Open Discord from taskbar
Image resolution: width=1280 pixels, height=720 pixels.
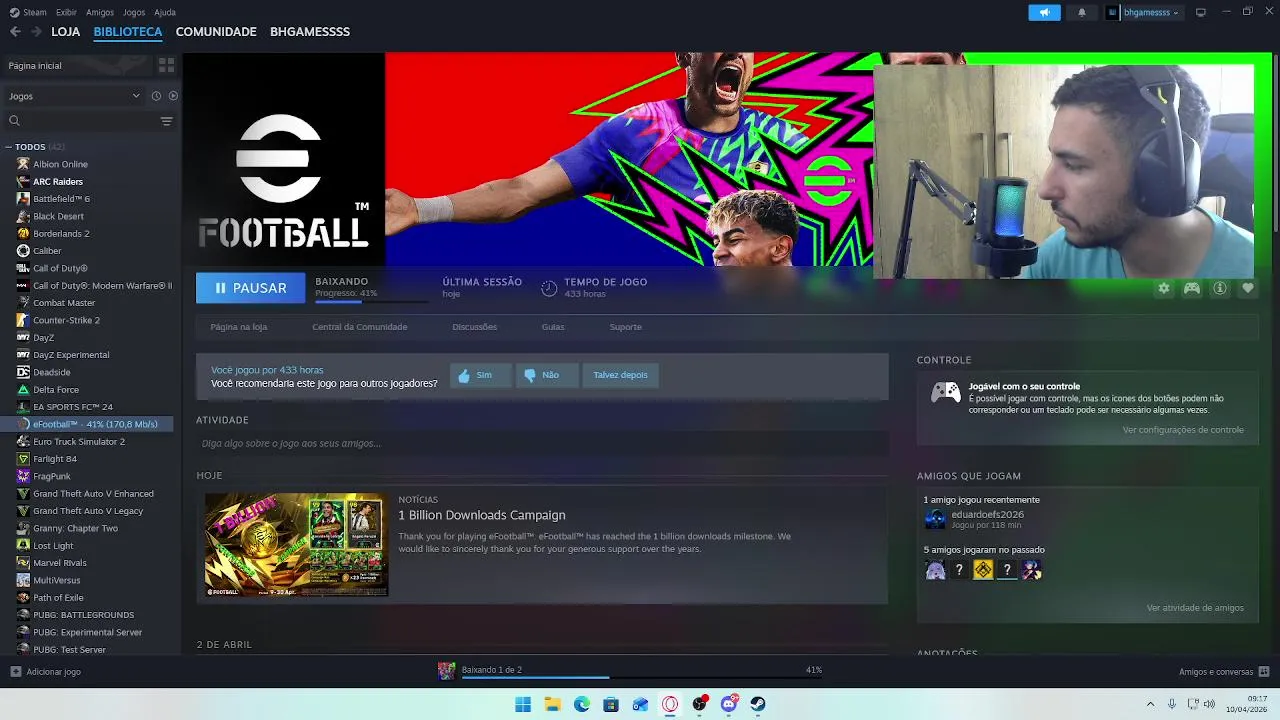(729, 704)
